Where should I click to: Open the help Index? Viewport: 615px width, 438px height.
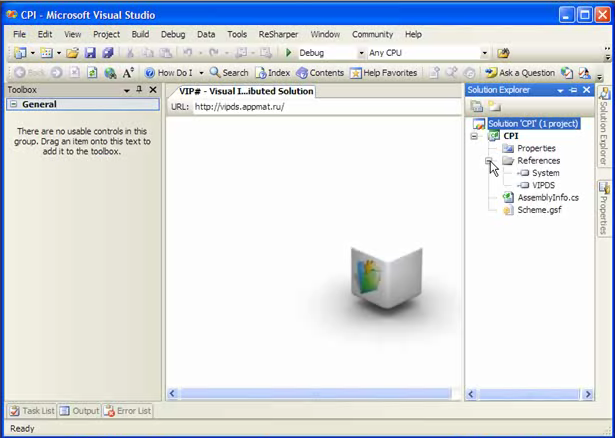(273, 73)
